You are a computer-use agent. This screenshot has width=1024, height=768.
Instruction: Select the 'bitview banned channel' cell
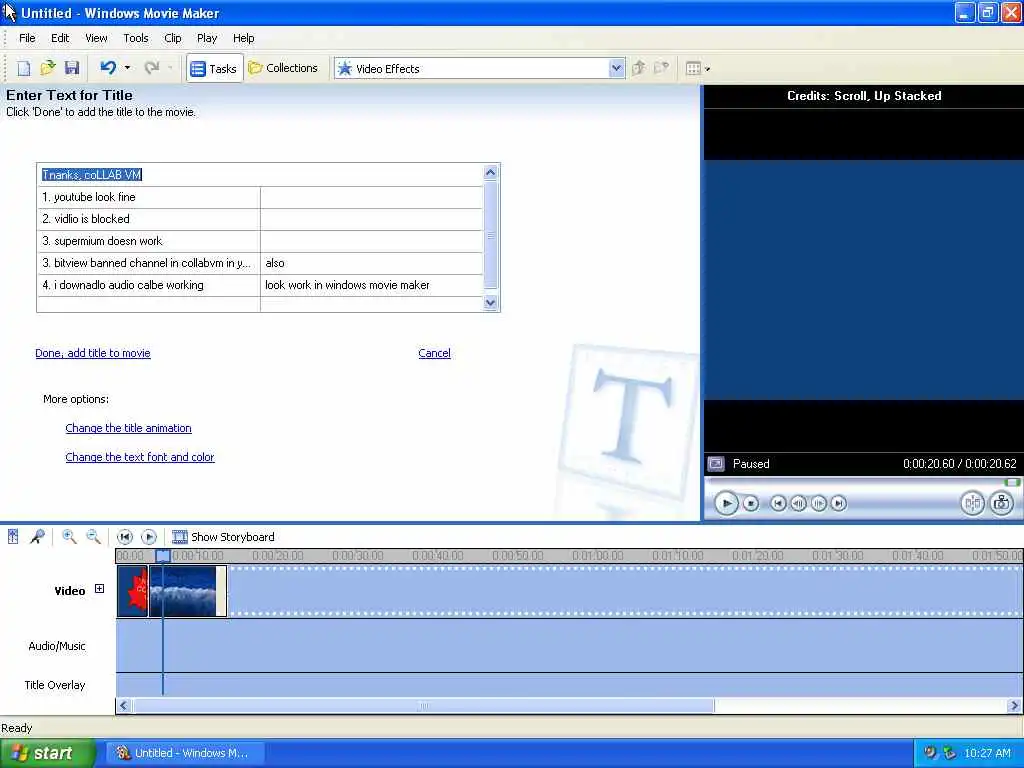click(149, 263)
